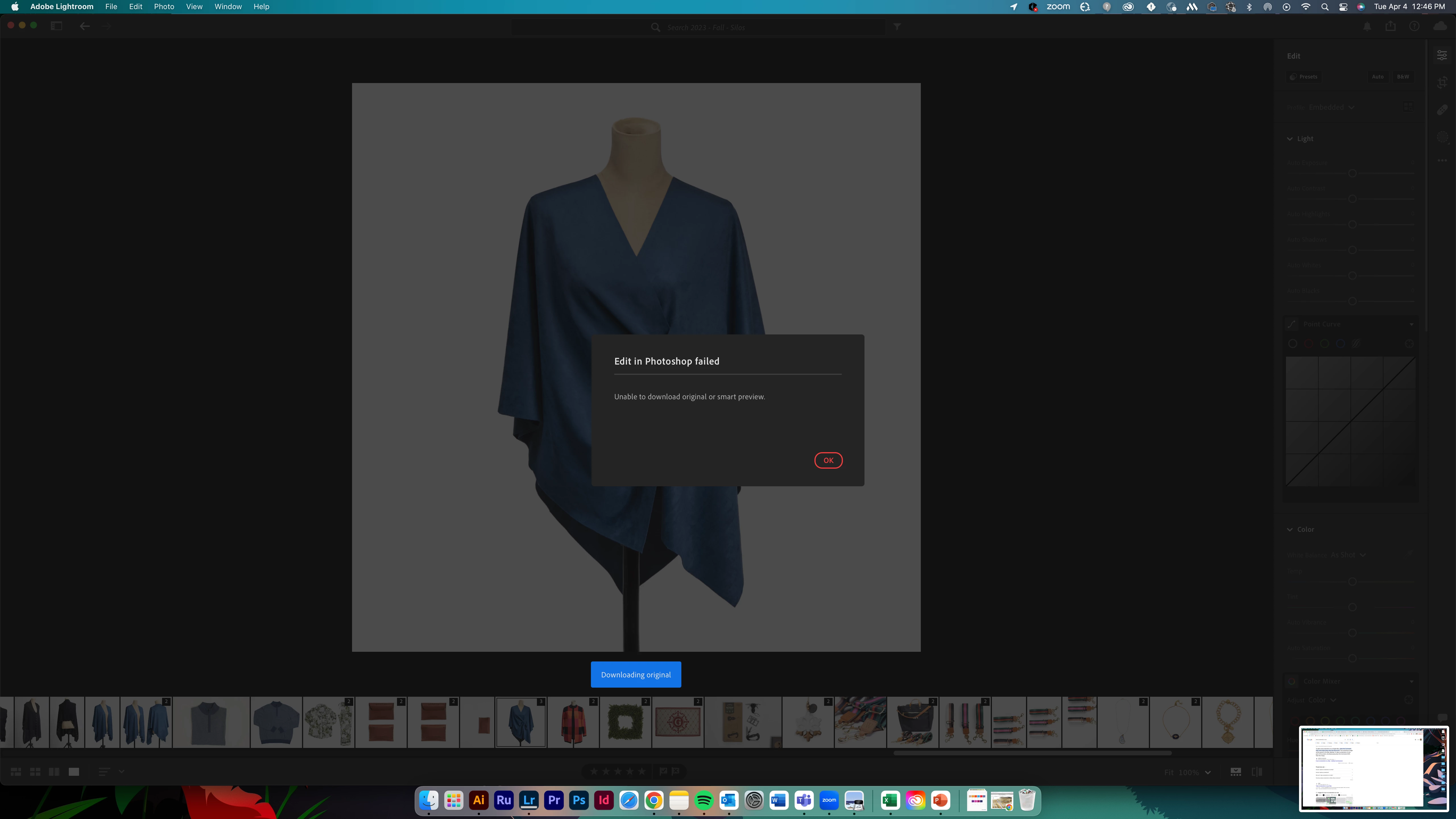This screenshot has height=819, width=1456.
Task: Toggle show original before/after view icon
Action: tap(1257, 772)
